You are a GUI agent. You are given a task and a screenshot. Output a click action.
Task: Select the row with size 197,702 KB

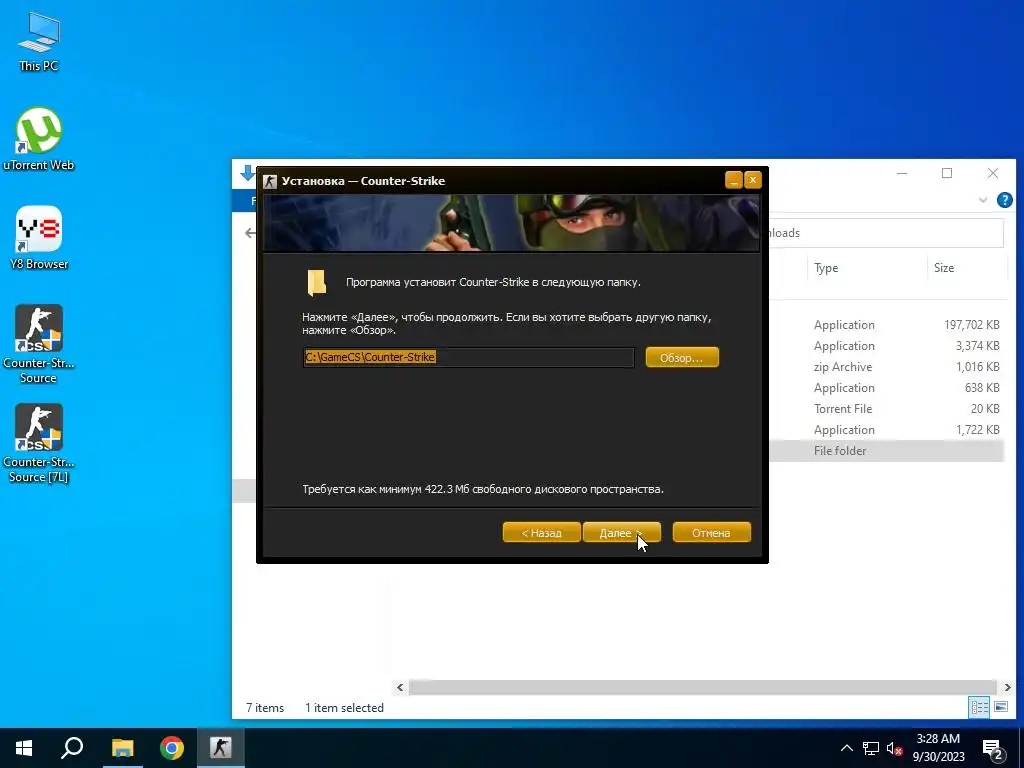pos(887,325)
